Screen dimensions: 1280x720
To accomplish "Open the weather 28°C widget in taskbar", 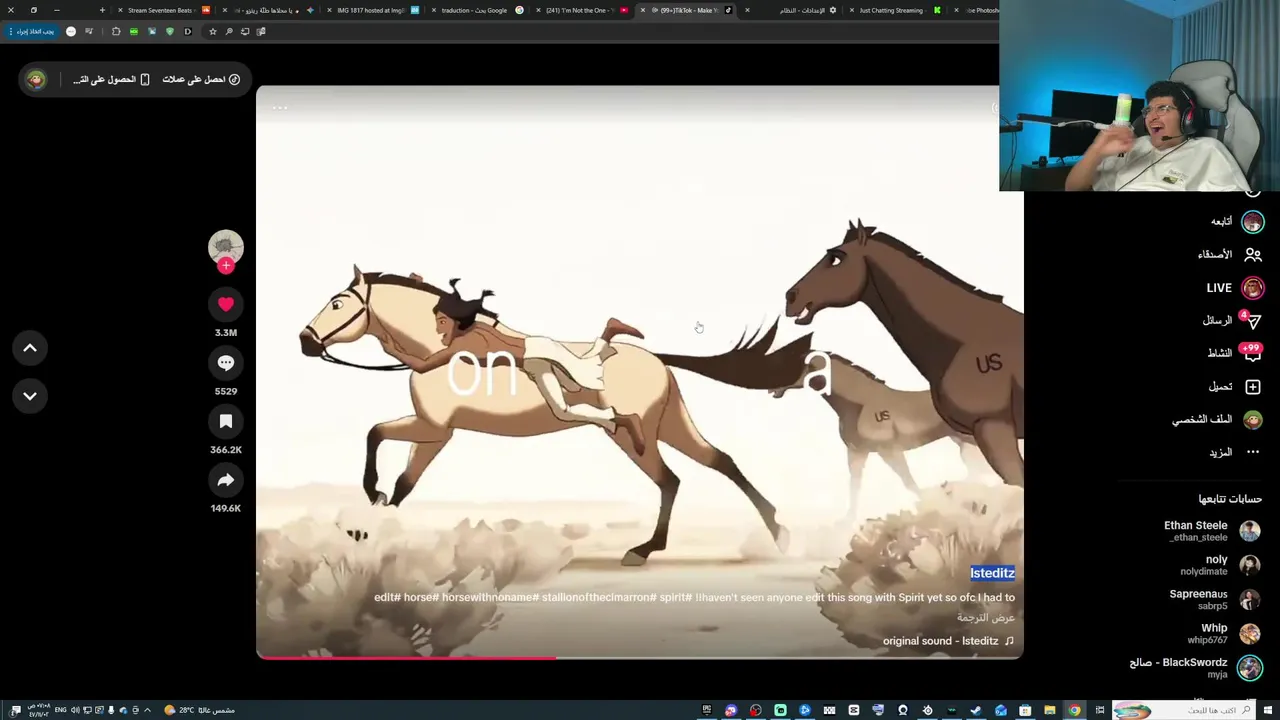I will point(200,710).
